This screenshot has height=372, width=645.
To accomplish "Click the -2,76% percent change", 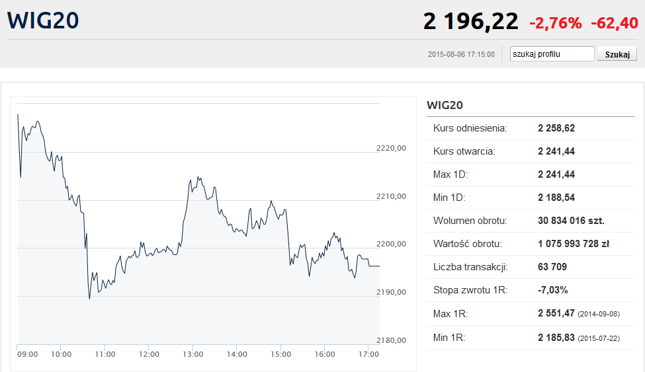I will pos(556,23).
